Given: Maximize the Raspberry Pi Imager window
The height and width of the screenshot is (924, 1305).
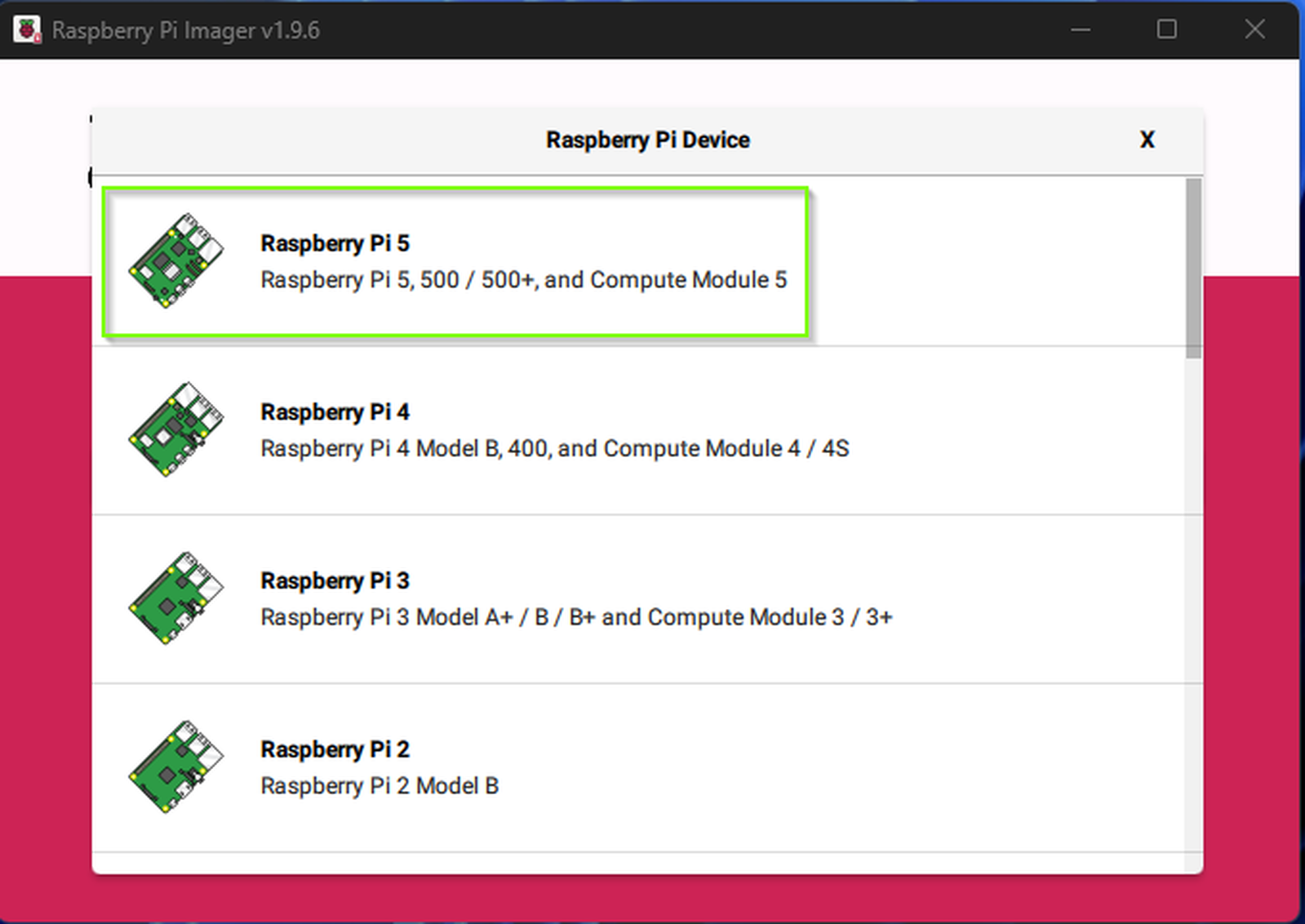Looking at the screenshot, I should (1167, 30).
